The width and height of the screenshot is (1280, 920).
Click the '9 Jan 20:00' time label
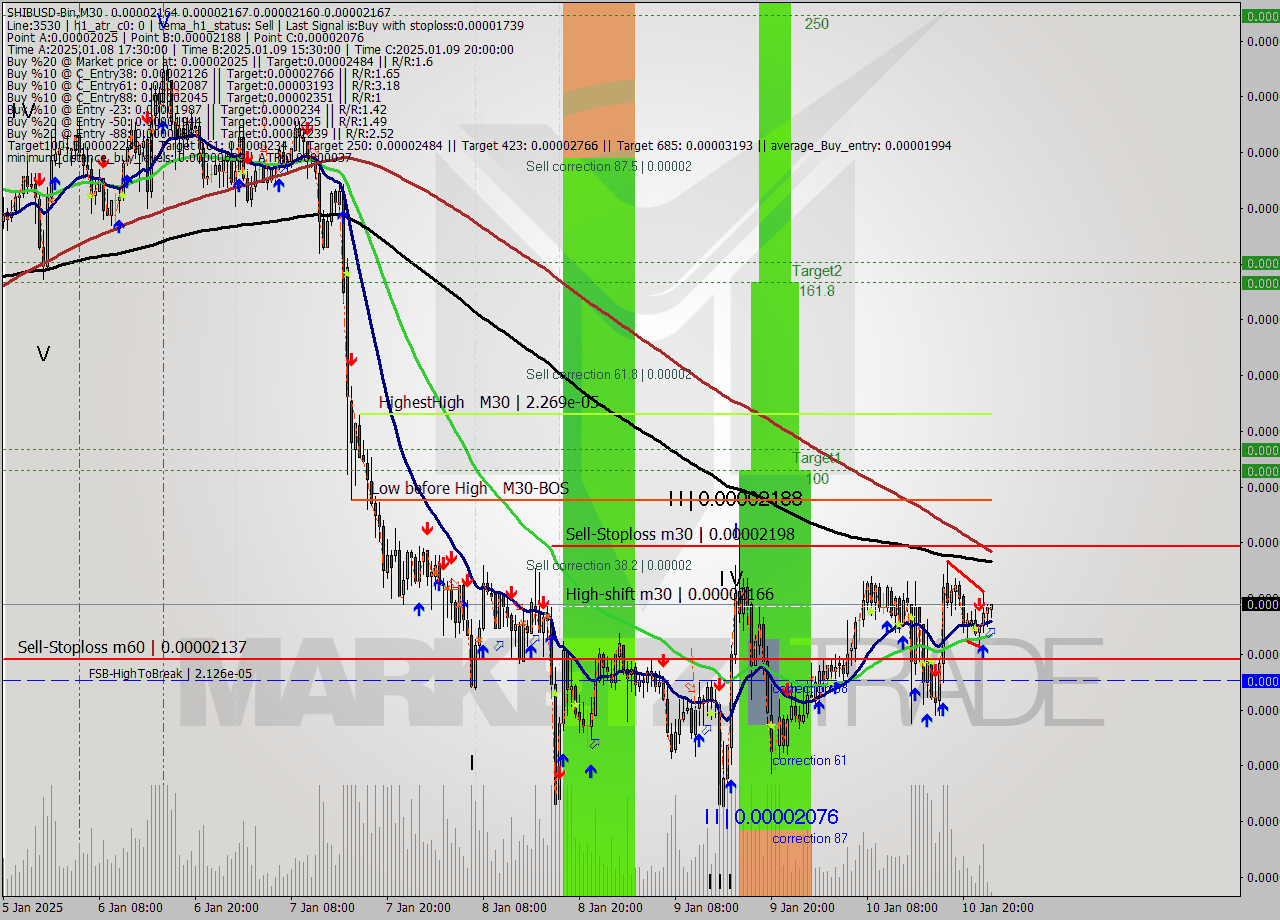tap(802, 908)
